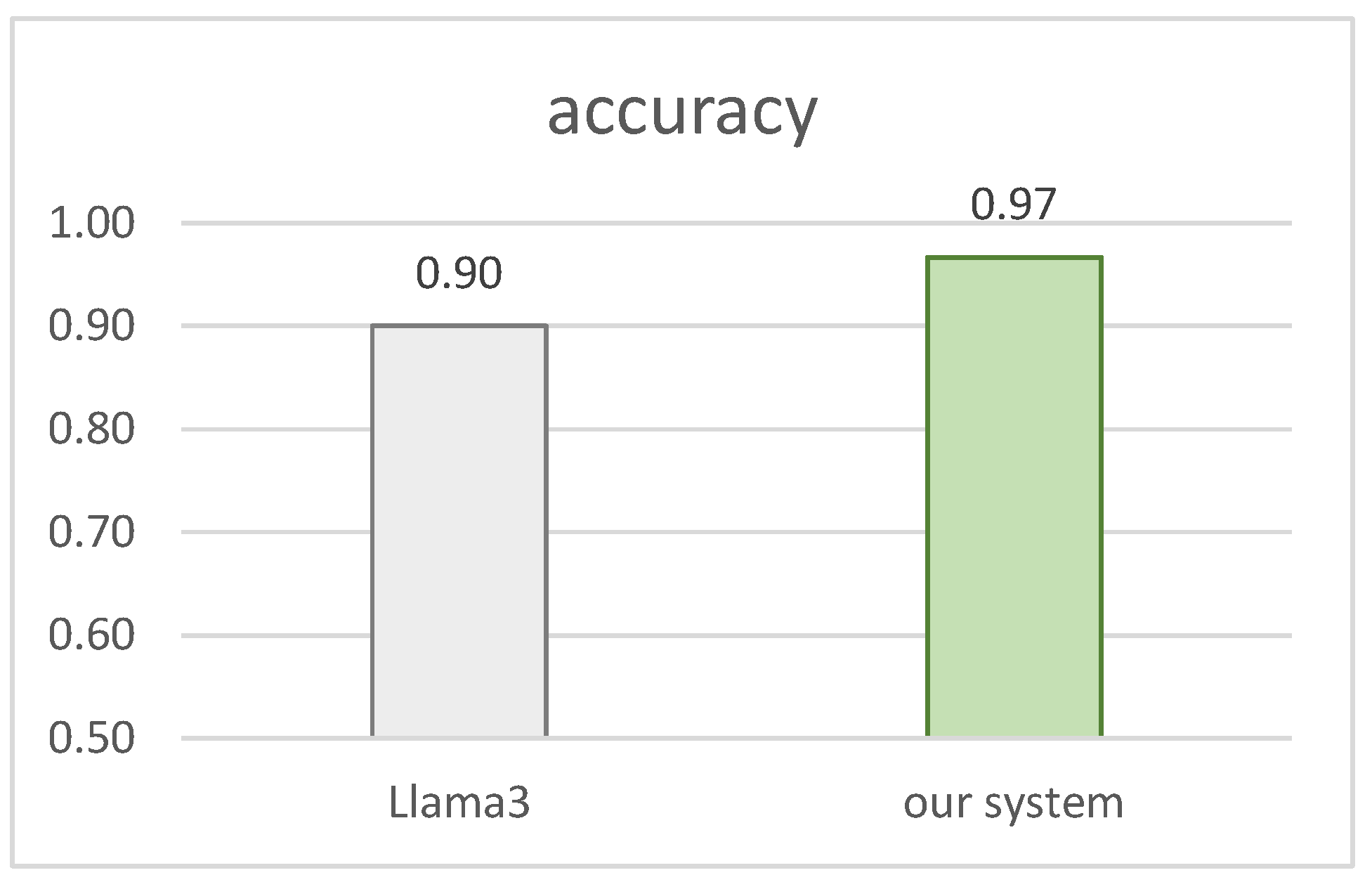
Task: Select the Llama3 category axis label
Action: coord(459,803)
